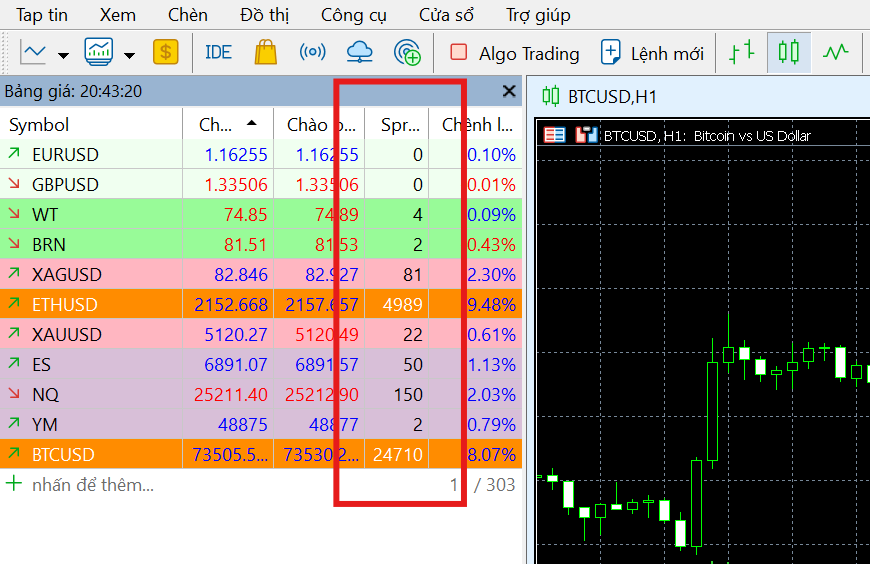Click WT bid price 74.85
Image resolution: width=870 pixels, height=564 pixels.
pyautogui.click(x=245, y=215)
